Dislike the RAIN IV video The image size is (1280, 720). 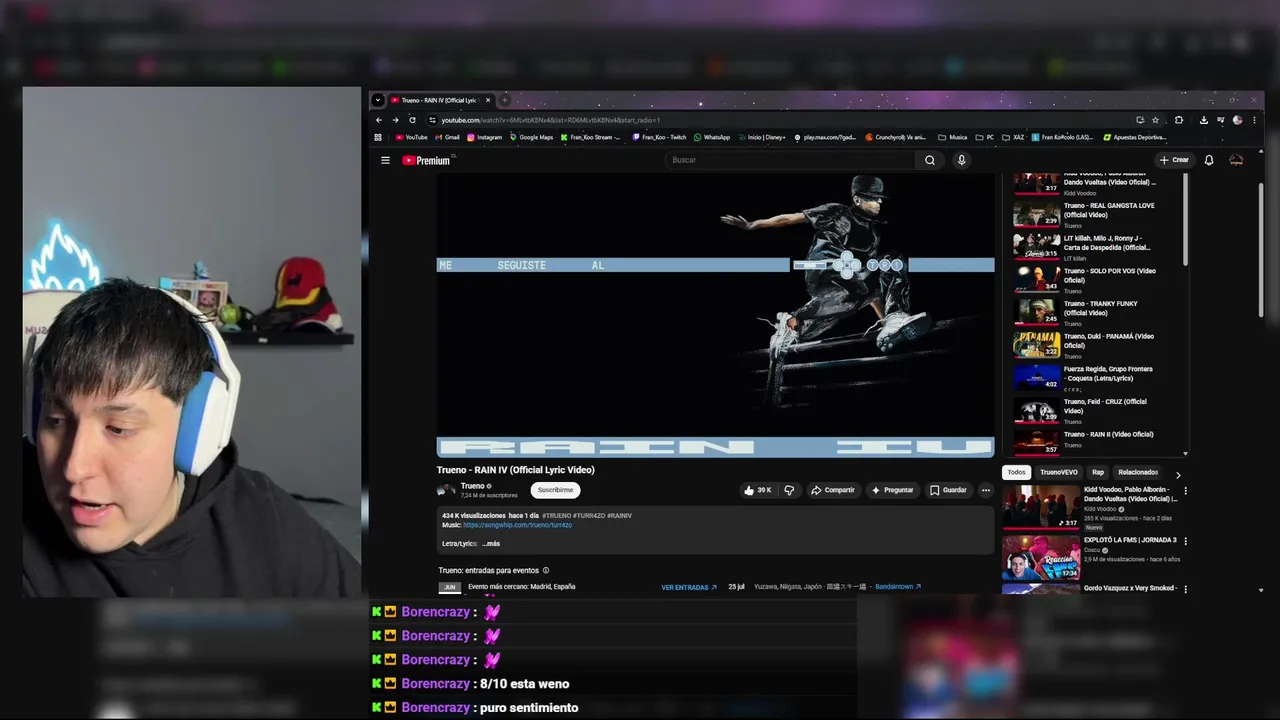tap(789, 490)
